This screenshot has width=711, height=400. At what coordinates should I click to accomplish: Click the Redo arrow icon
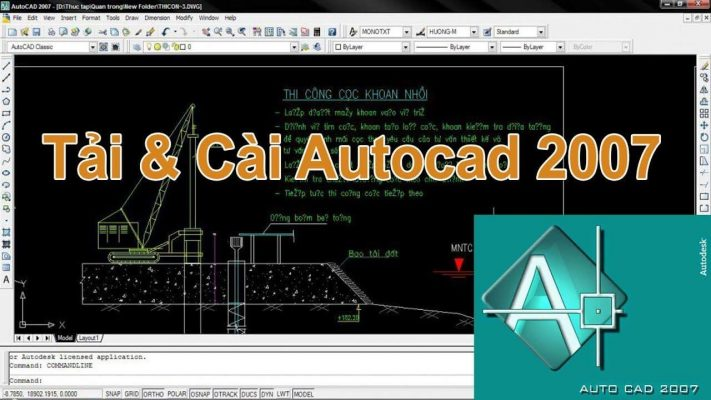[183, 32]
